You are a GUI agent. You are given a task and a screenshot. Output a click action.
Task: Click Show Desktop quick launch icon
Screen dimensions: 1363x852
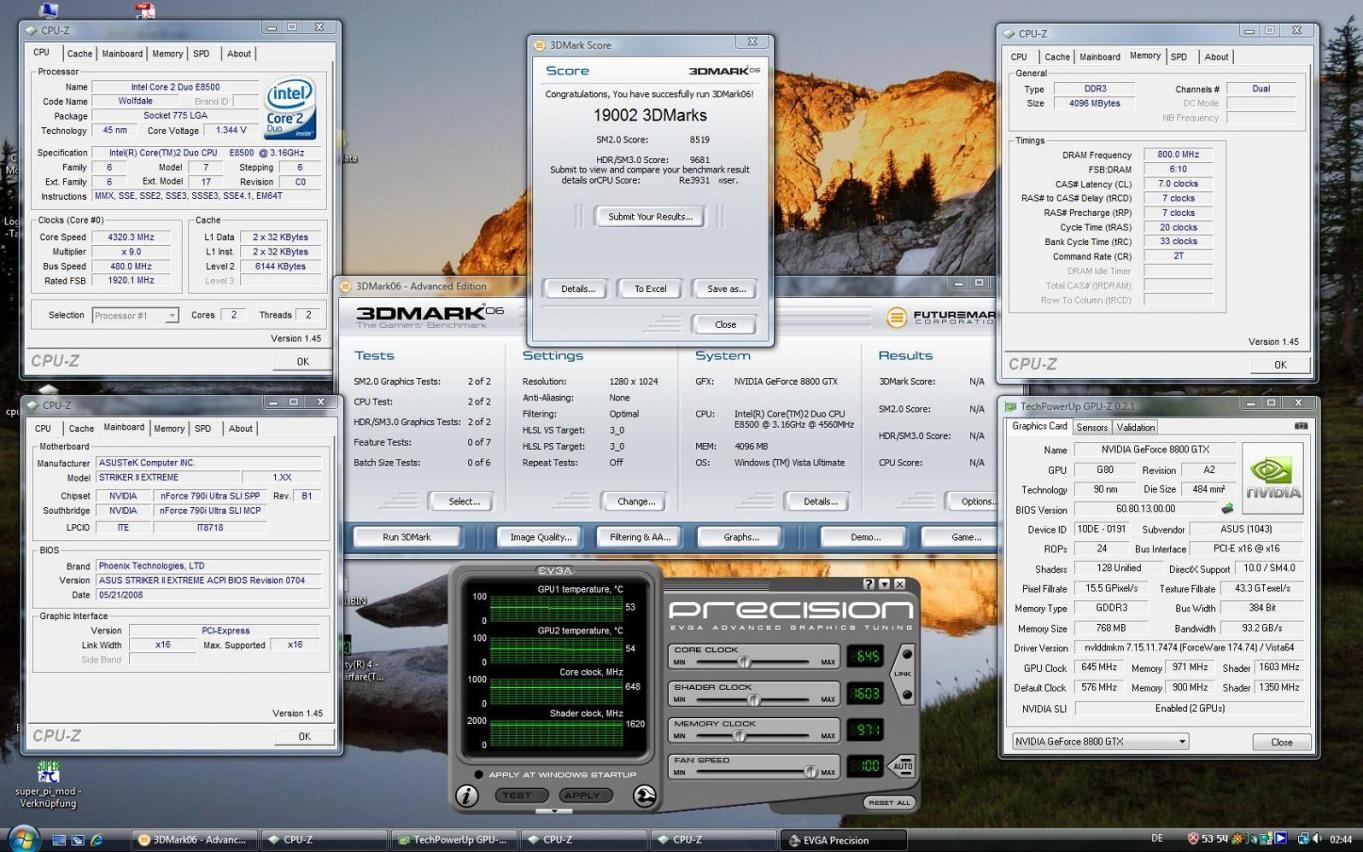point(60,840)
